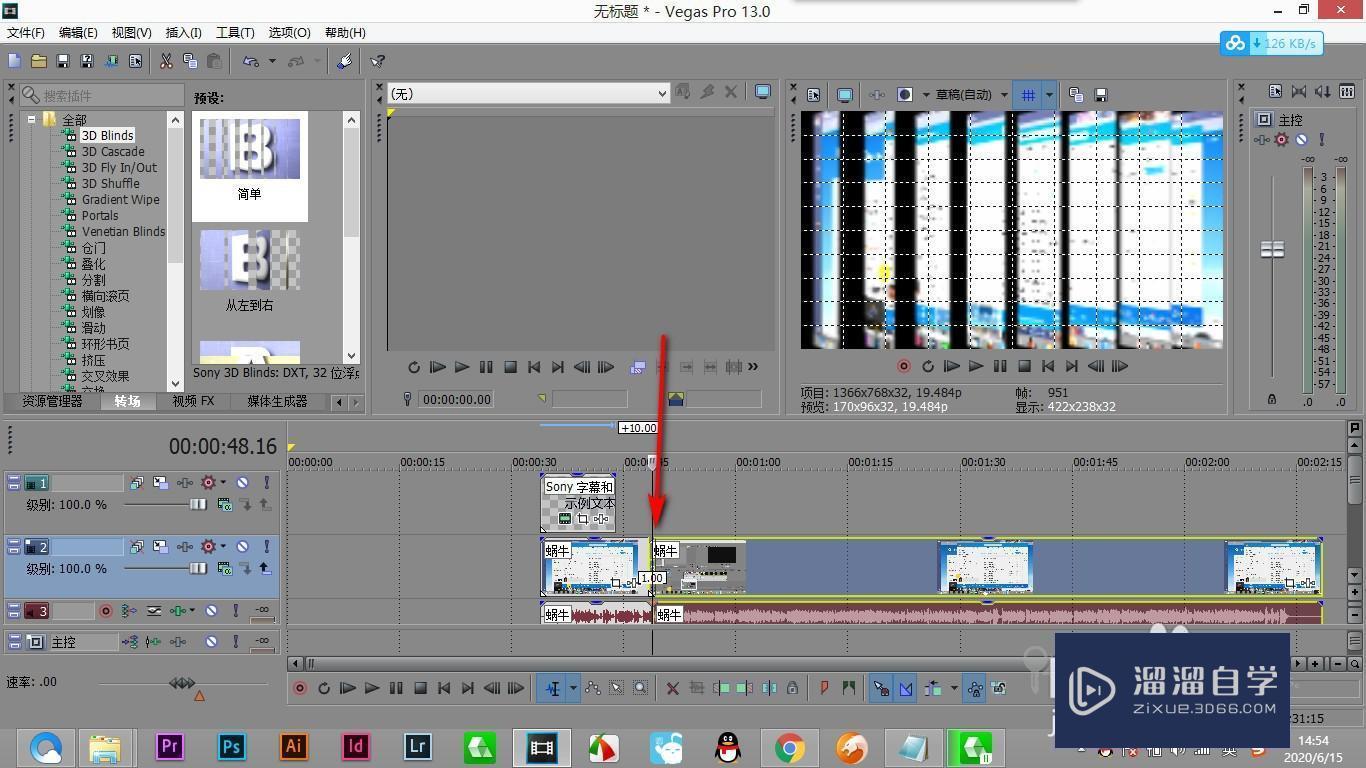Image resolution: width=1366 pixels, height=768 pixels.
Task: Open Google Chrome from the taskbar
Action: [789, 747]
